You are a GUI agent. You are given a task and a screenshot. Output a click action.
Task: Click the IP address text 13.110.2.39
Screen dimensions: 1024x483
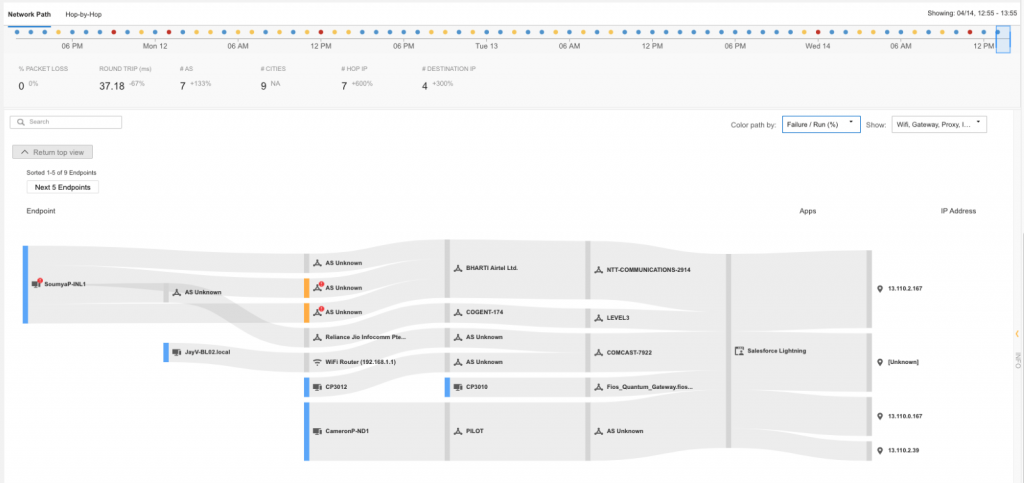click(x=903, y=450)
